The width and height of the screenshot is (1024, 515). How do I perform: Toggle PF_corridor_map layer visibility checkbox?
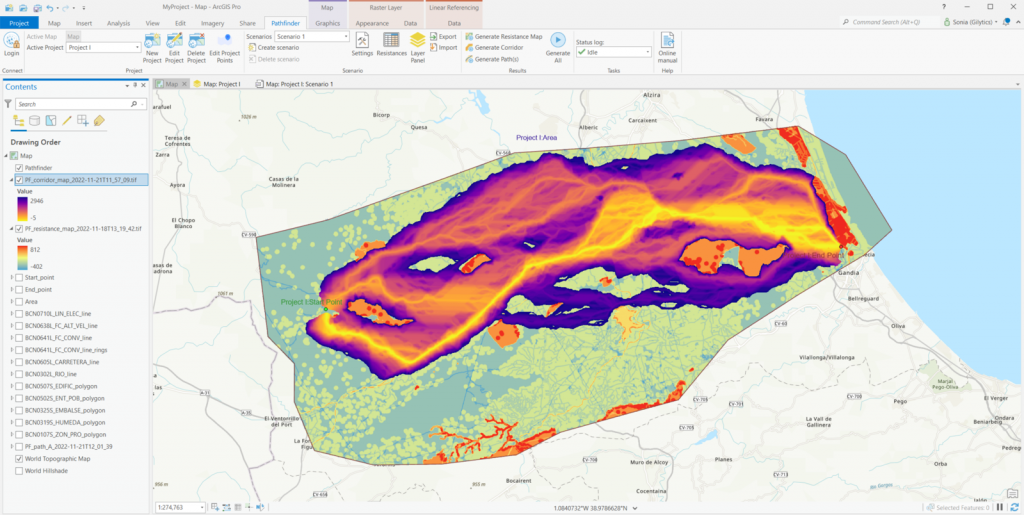pyautogui.click(x=18, y=179)
